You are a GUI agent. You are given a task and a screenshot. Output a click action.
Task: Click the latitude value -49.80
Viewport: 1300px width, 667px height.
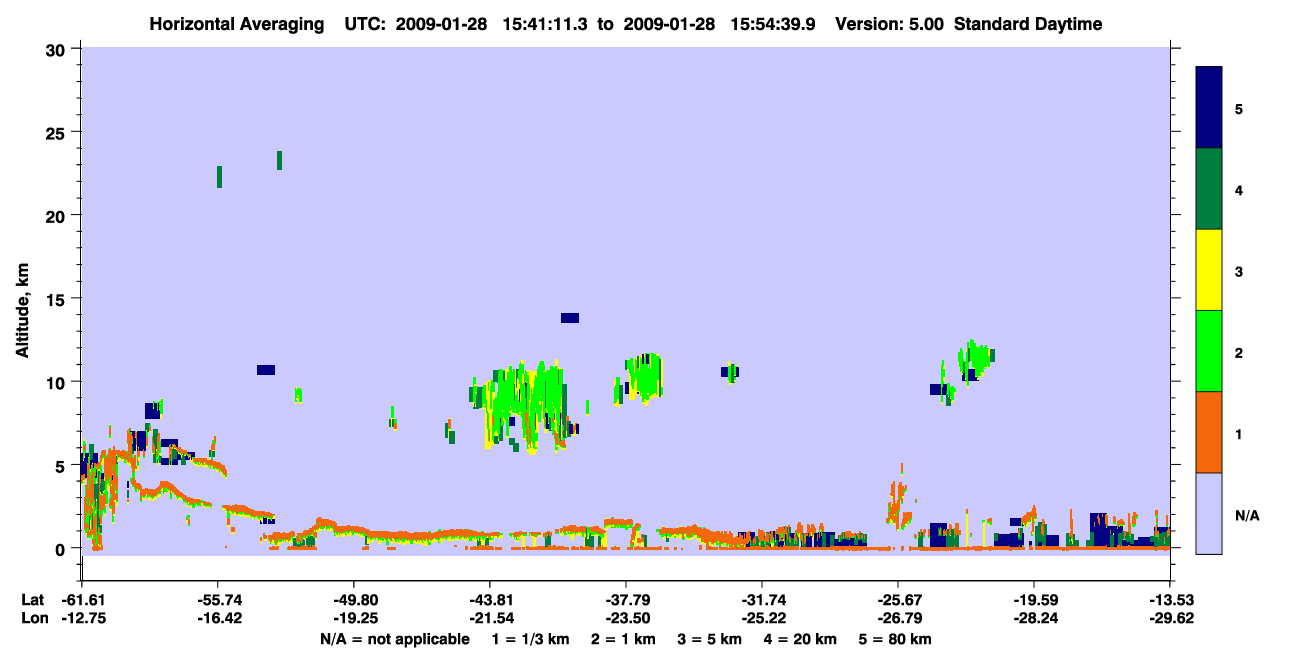pos(354,600)
